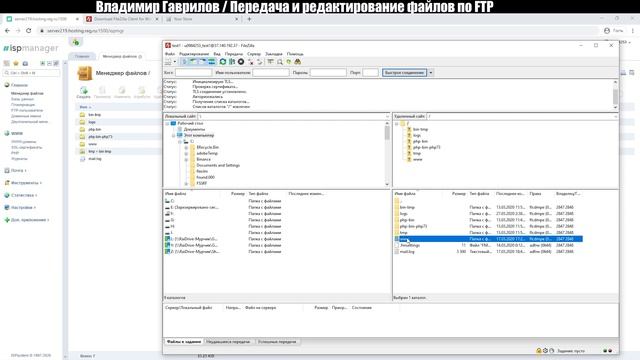Click the binoculars file search icon
The image size is (640, 360).
[298, 62]
